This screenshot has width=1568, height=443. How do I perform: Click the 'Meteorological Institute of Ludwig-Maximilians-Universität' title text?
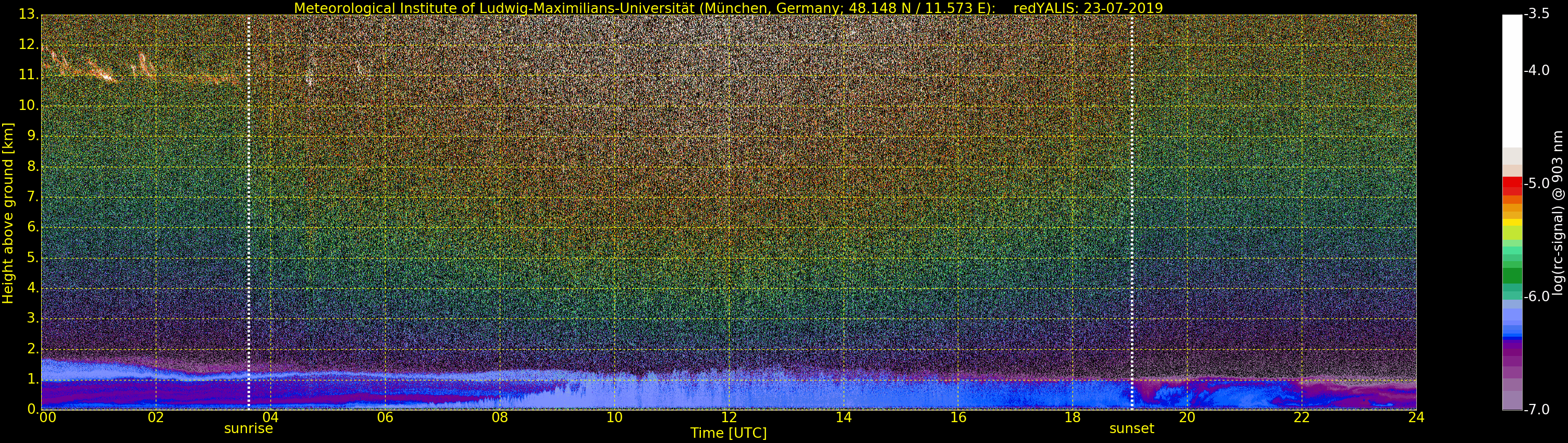[x=495, y=8]
